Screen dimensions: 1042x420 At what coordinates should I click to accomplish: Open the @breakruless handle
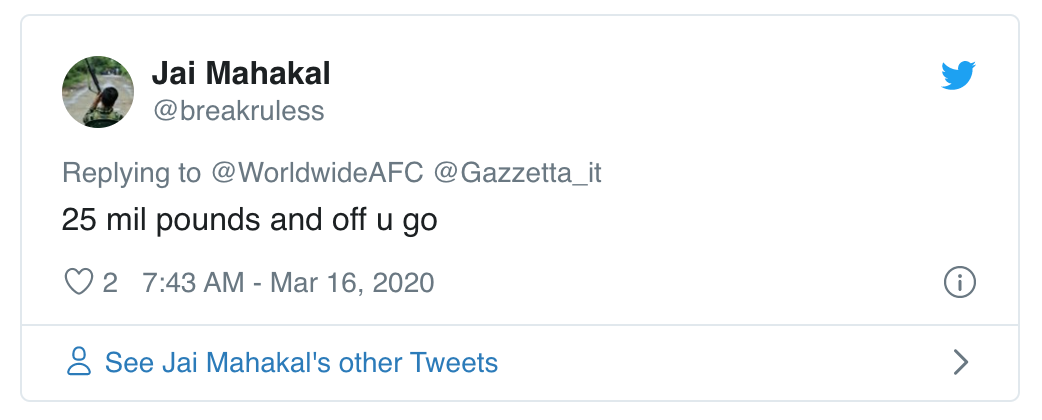[x=238, y=110]
